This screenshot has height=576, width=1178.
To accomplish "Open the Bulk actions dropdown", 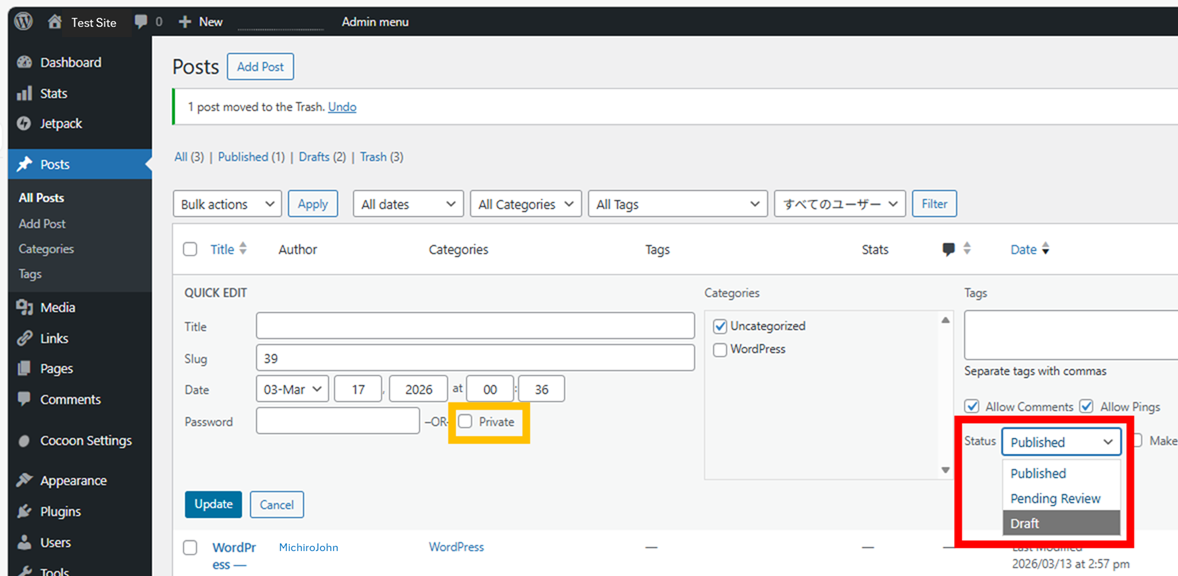I will point(227,204).
